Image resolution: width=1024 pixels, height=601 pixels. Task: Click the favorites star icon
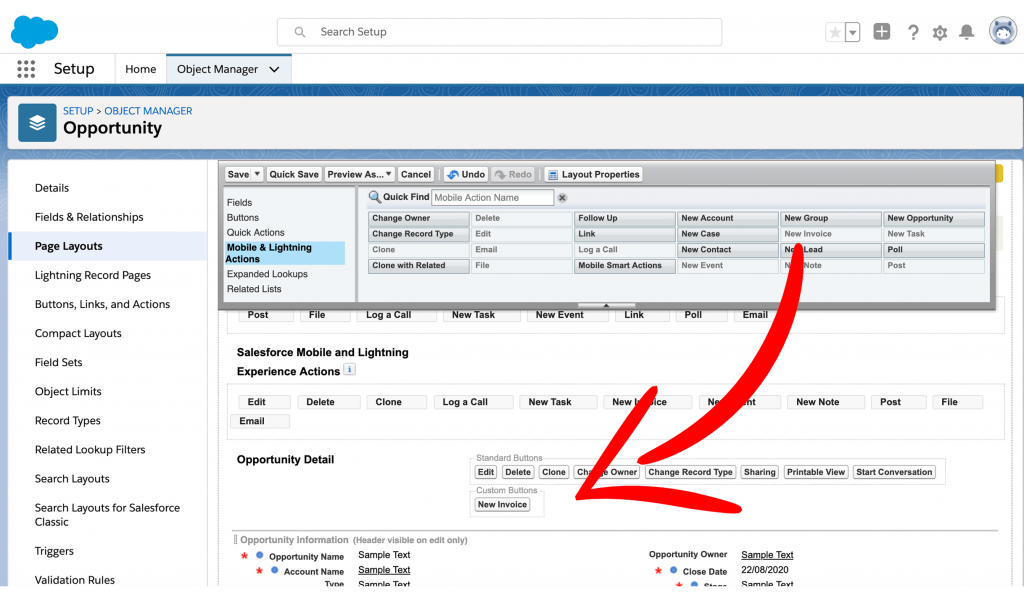(835, 32)
